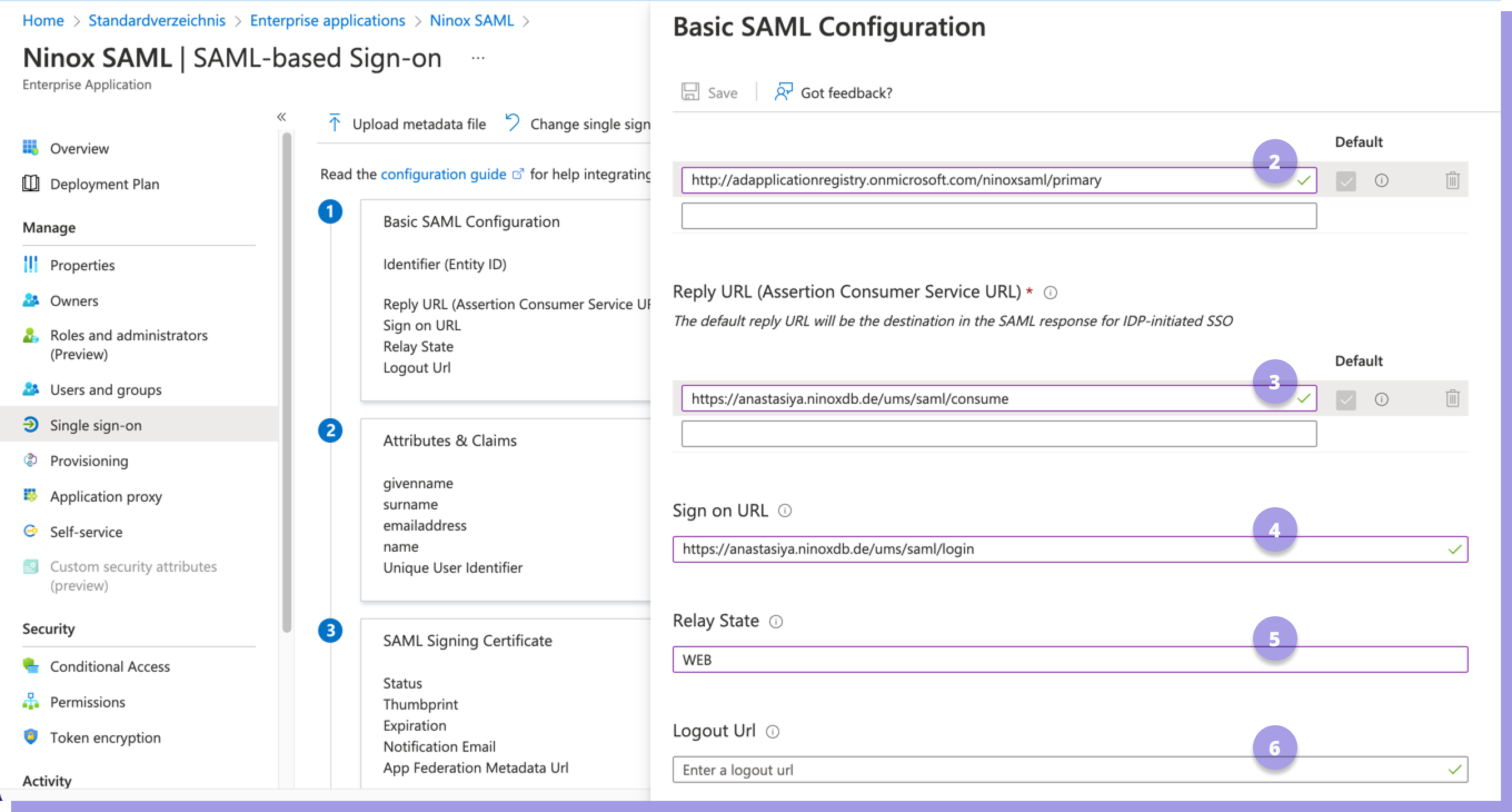Click the empty Reply URL input field

tap(998, 434)
